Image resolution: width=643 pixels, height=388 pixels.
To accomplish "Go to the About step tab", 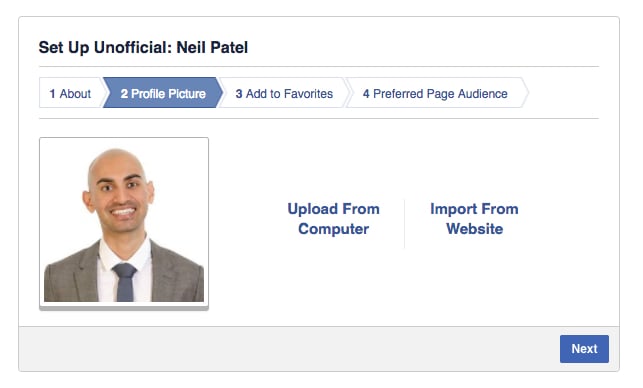I will click(x=71, y=93).
